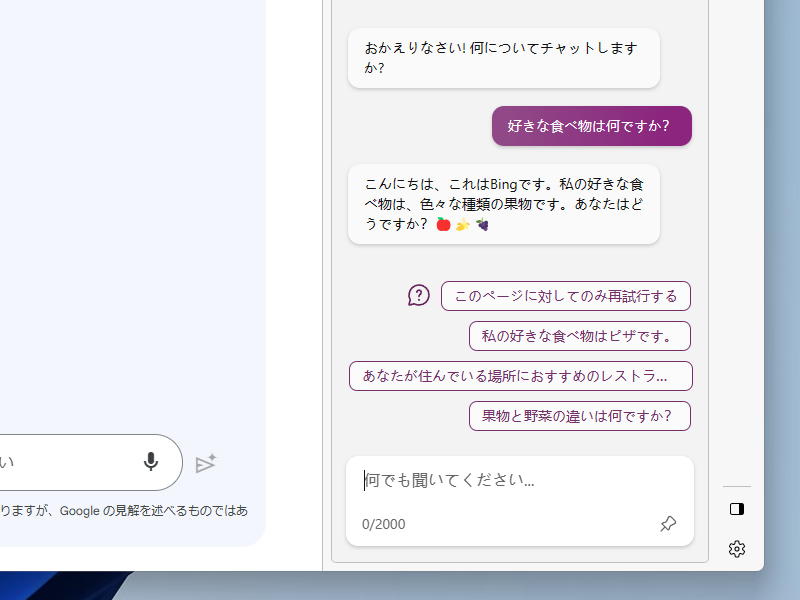Select suggestion 私の好きな食べ物はピザです。

pos(580,336)
